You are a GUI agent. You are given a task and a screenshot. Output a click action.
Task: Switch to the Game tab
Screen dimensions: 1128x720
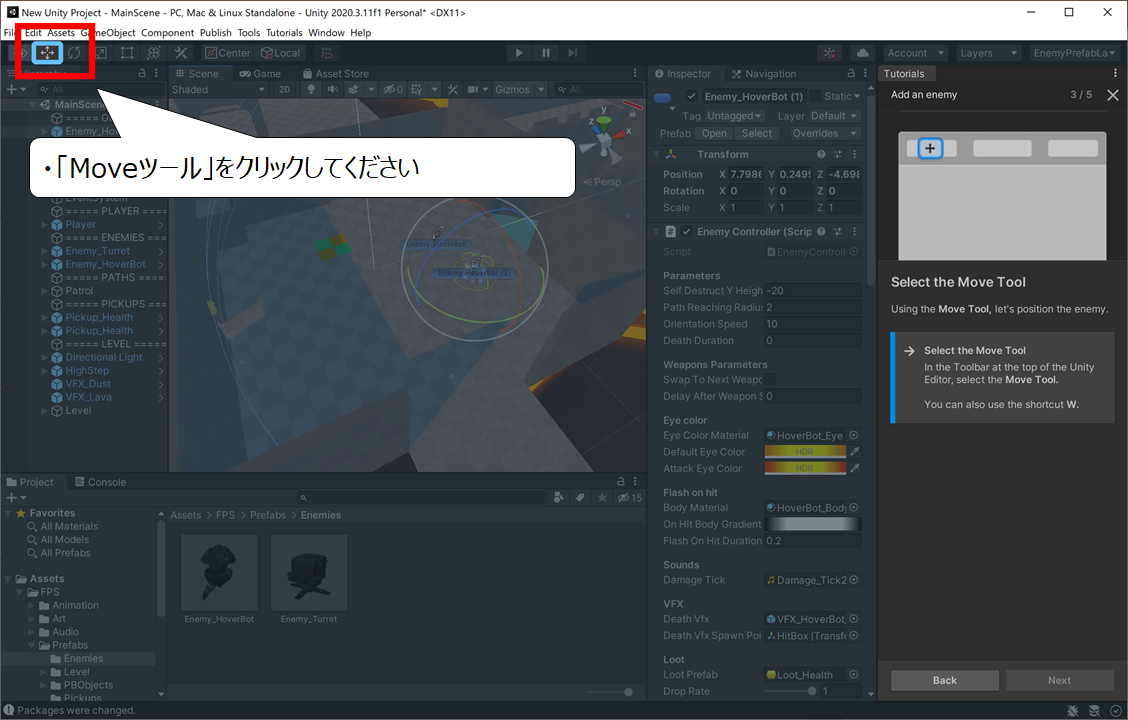(x=260, y=73)
